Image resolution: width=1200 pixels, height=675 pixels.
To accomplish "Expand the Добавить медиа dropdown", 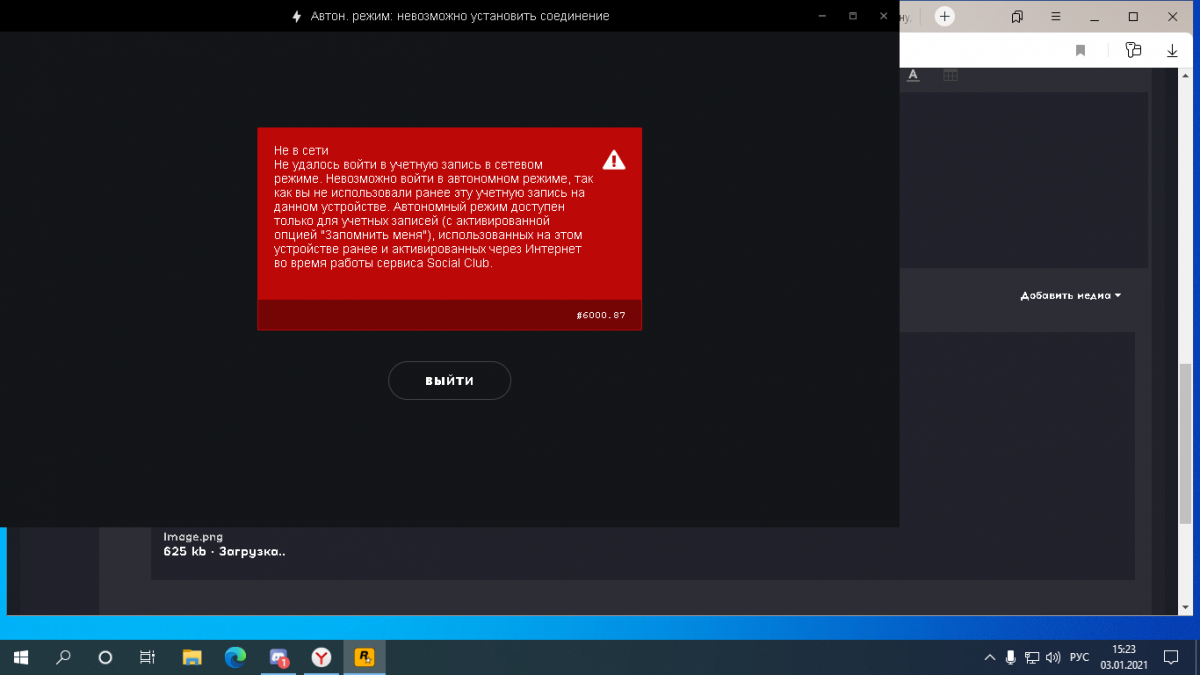I will pos(1070,296).
